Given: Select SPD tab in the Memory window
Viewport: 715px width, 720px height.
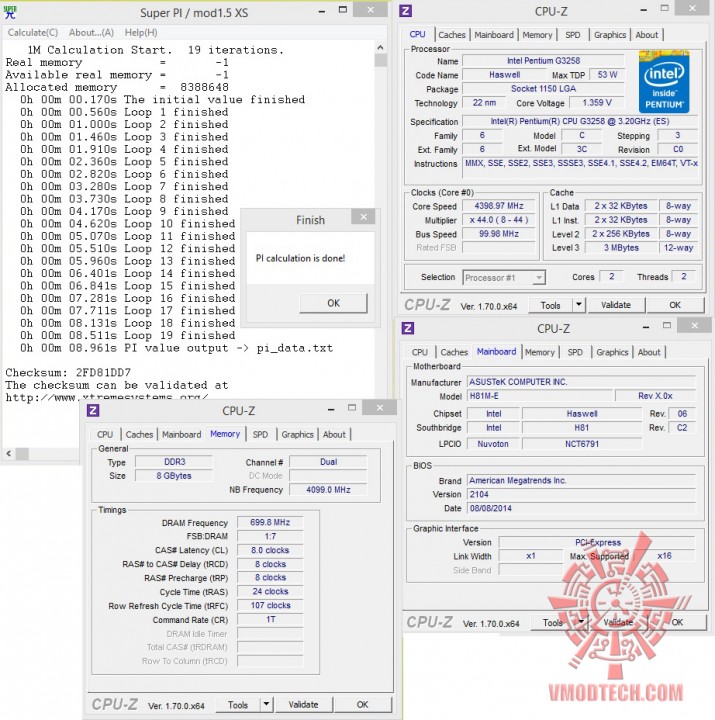Looking at the screenshot, I should pos(260,434).
